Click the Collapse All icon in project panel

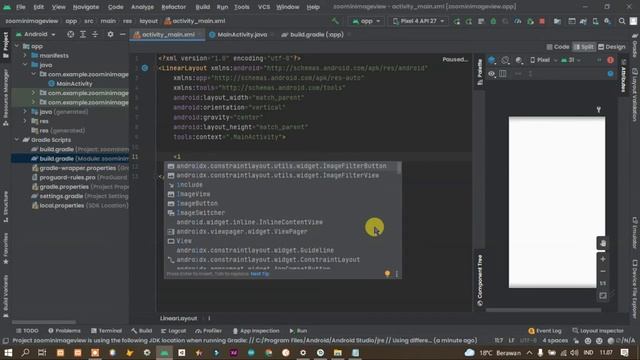95,34
